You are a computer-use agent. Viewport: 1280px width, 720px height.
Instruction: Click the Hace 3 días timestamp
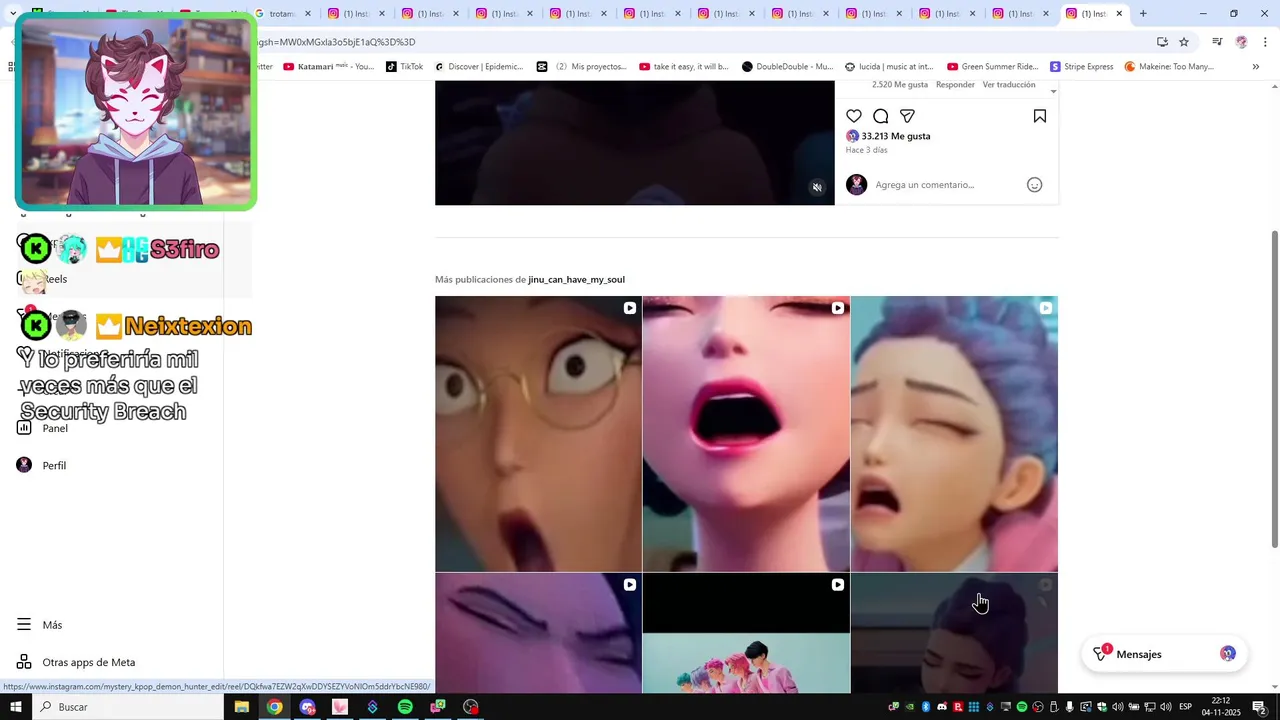(866, 150)
